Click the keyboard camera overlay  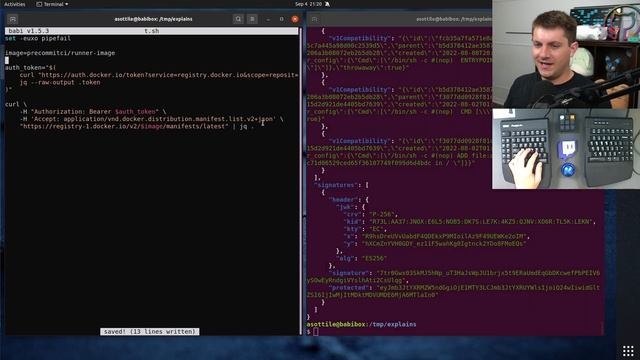(x=566, y=149)
